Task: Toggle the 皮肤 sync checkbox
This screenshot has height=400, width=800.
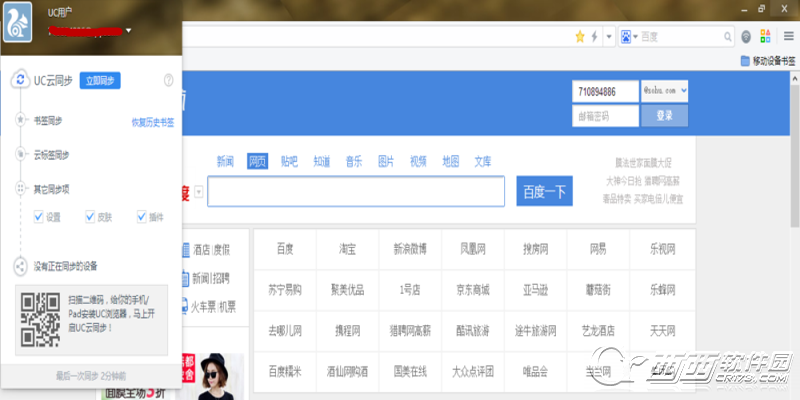Action: coord(90,216)
